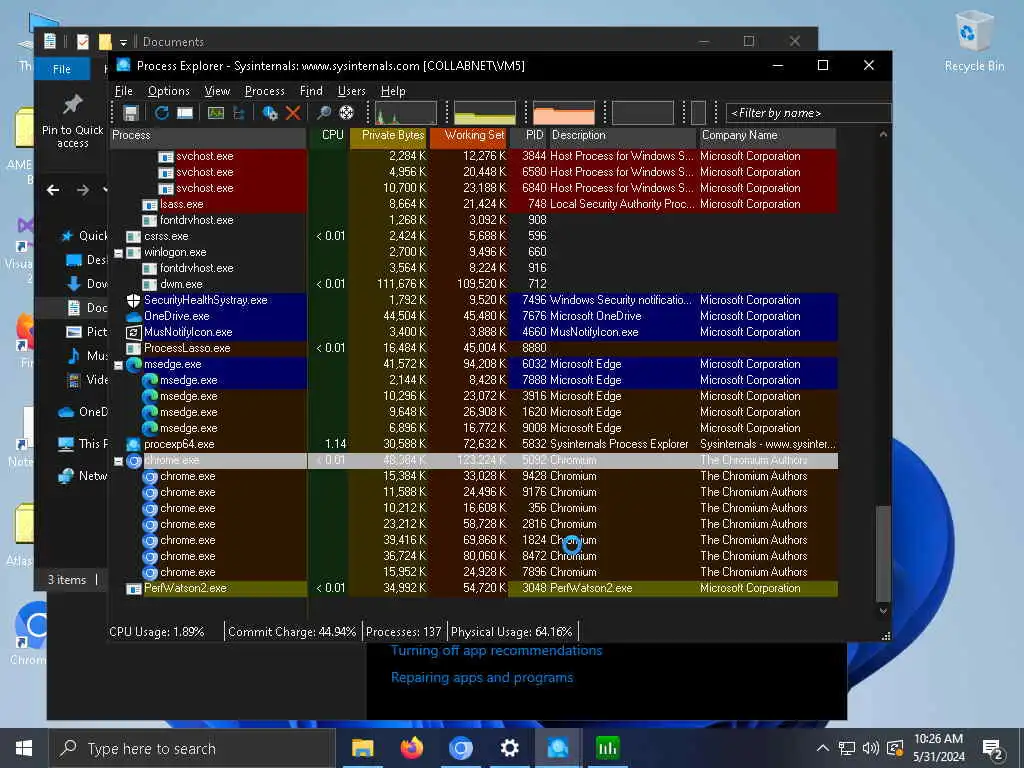Viewport: 1024px width, 768px height.
Task: Open Settings gear from the taskbar
Action: (509, 748)
